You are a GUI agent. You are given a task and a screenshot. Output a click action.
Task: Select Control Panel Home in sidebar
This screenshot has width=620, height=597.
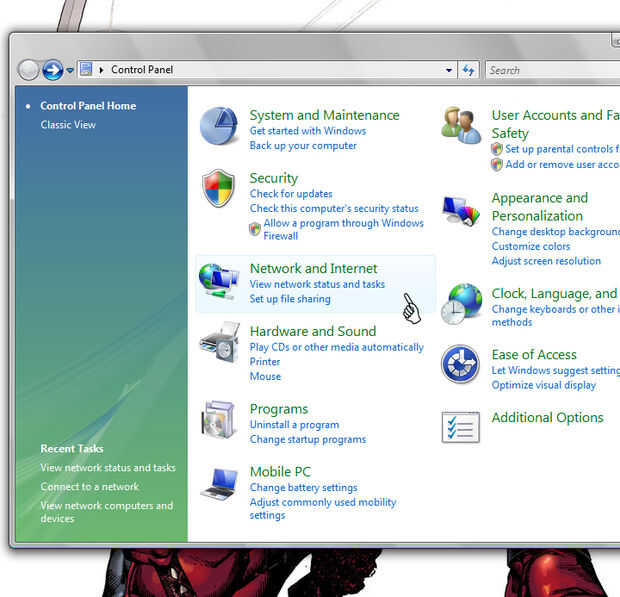(x=88, y=106)
